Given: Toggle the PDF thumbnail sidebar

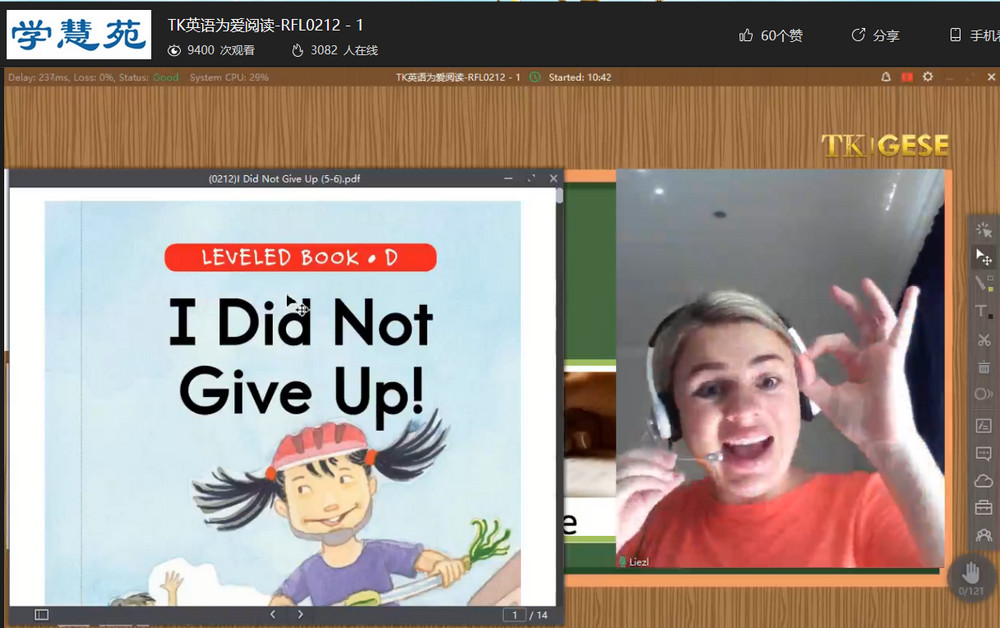Looking at the screenshot, I should [41, 615].
